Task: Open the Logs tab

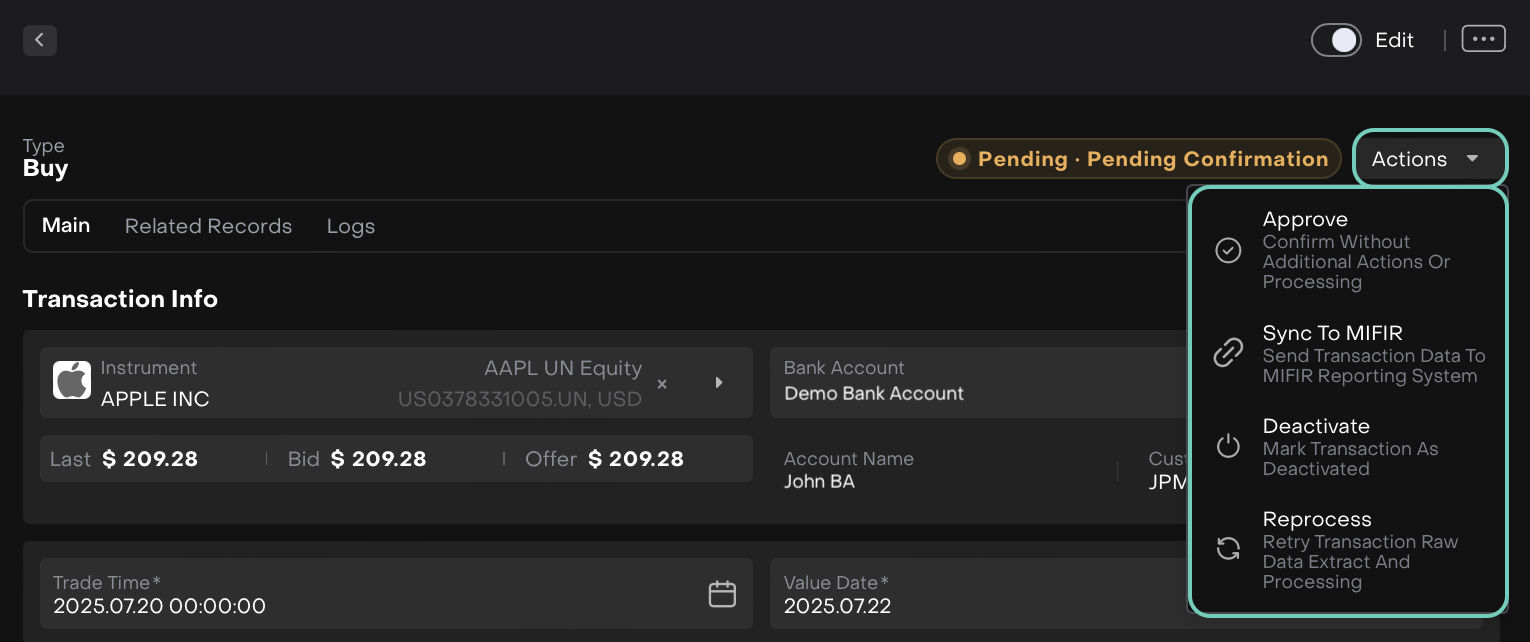Action: 351,226
